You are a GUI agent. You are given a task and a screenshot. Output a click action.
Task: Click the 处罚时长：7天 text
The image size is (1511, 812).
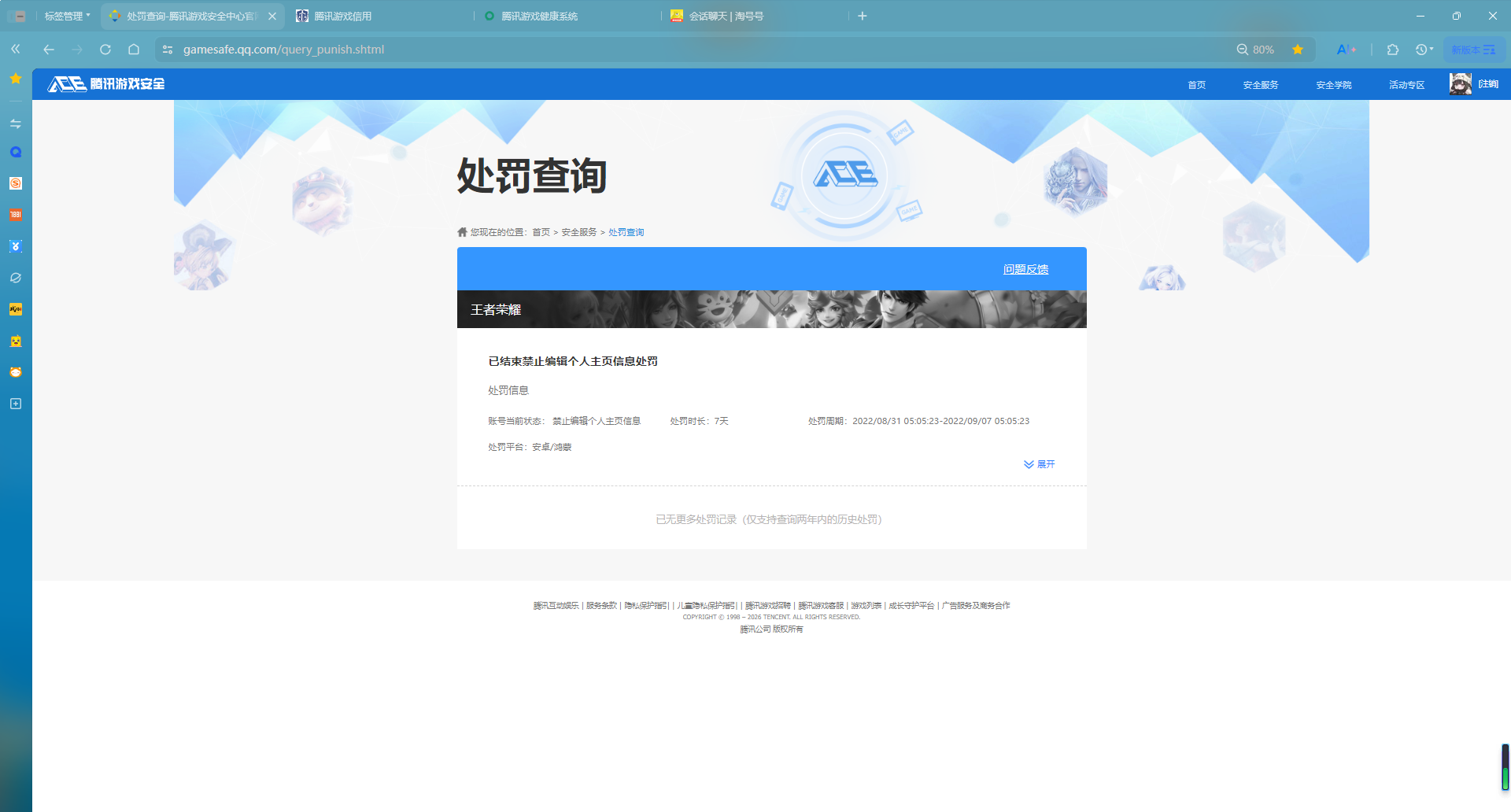click(x=699, y=421)
